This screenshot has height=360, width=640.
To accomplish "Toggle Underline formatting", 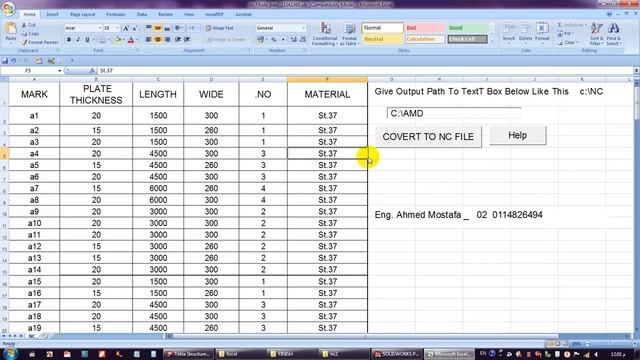I will pos(87,40).
